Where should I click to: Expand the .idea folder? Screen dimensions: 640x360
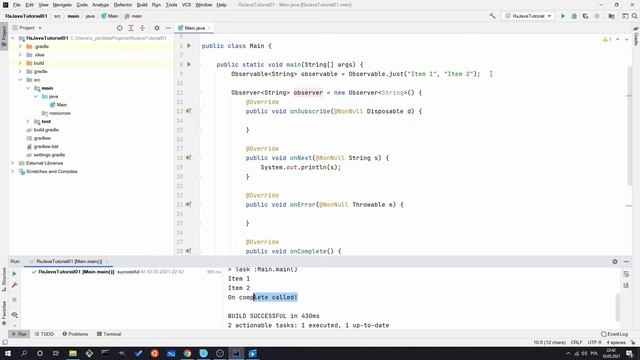coord(20,55)
